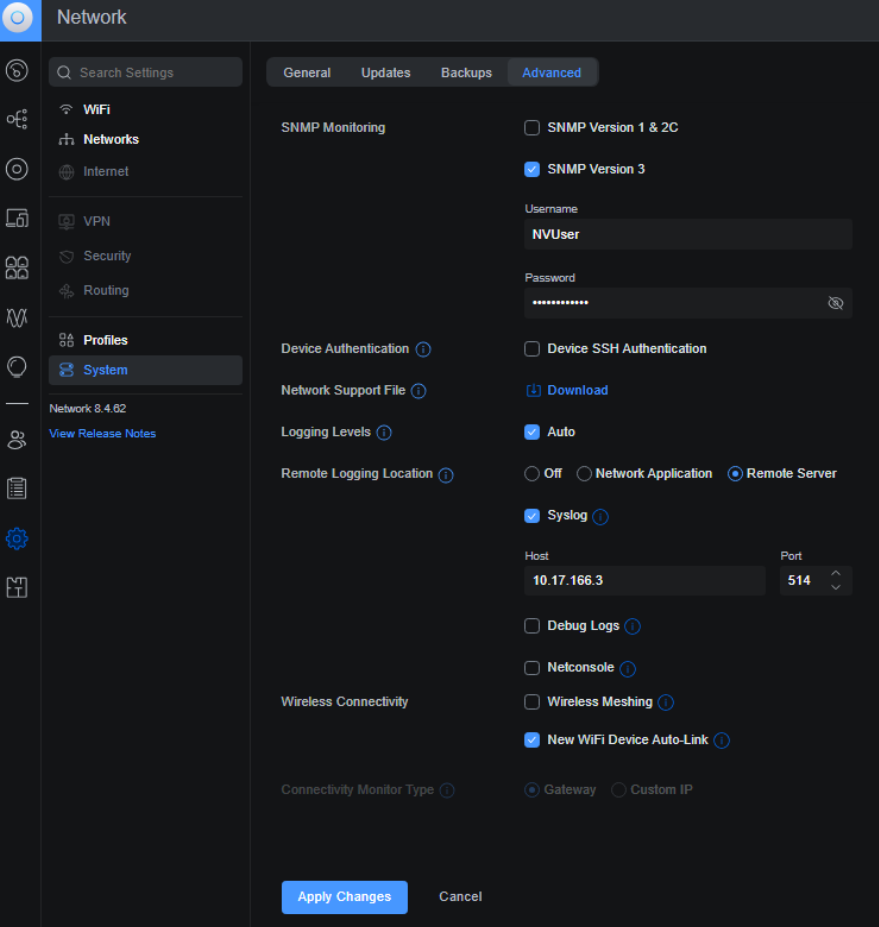Show info for New WiFi Device Auto-Link
This screenshot has height=927, width=879.
[x=722, y=740]
